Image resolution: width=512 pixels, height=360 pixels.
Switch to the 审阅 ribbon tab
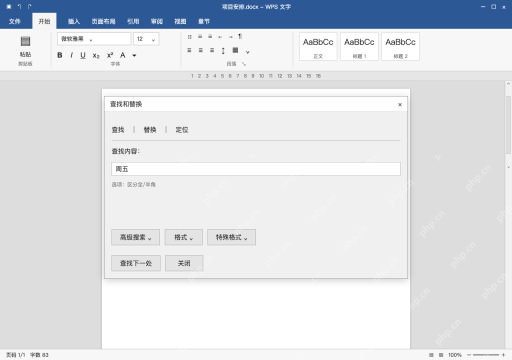pyautogui.click(x=157, y=21)
